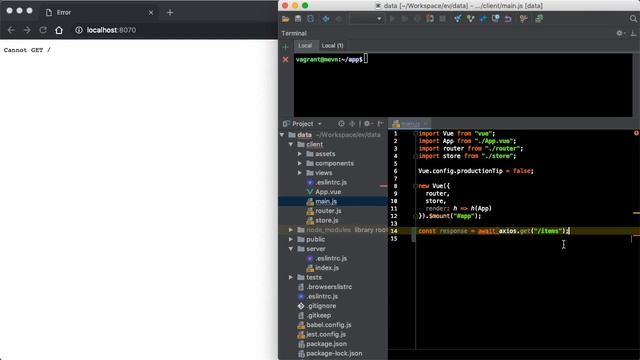
Task: Save all using the floppy disk icon
Action: tap(298, 19)
